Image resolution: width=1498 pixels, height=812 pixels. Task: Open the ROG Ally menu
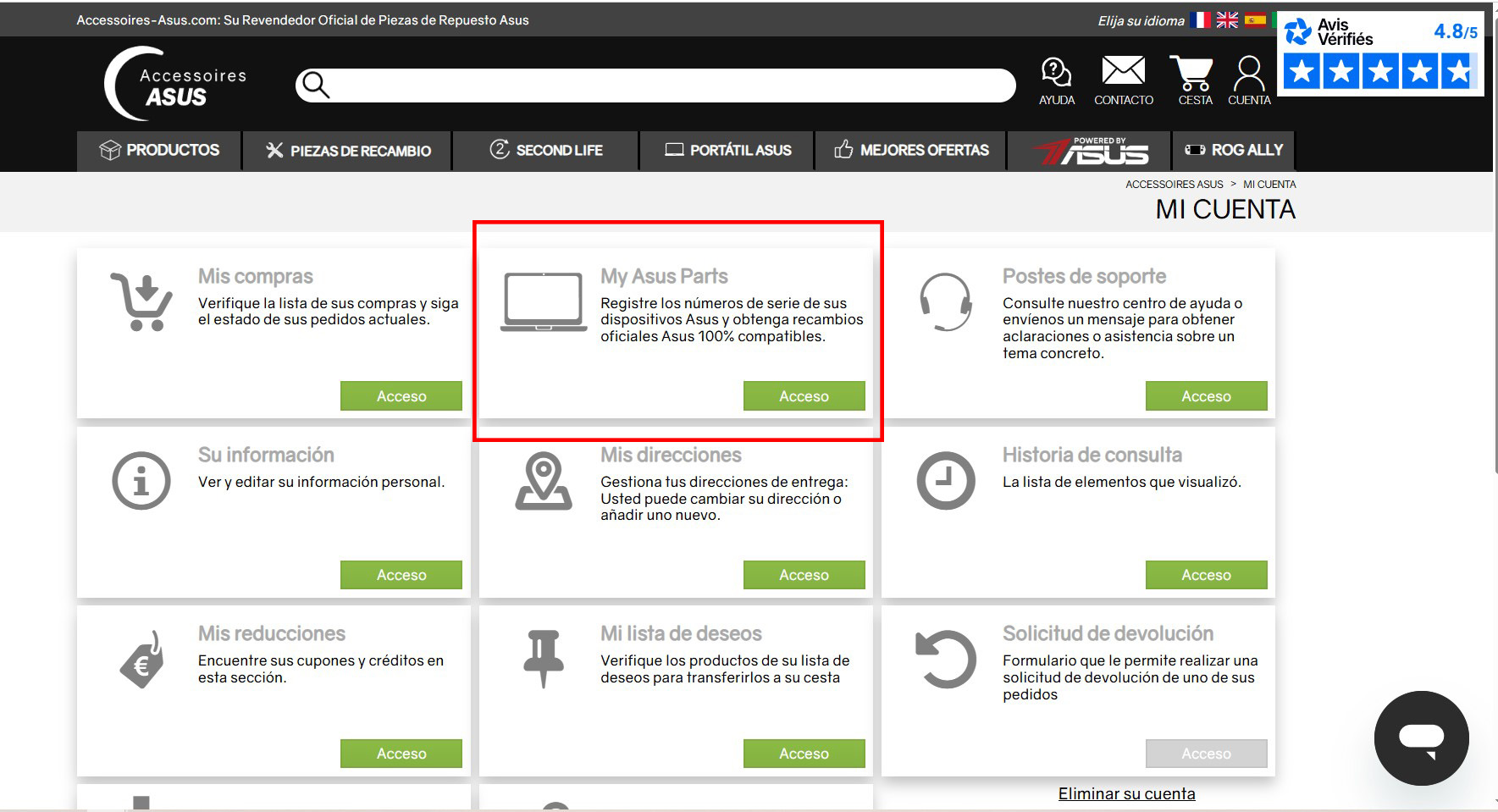pyautogui.click(x=1234, y=151)
